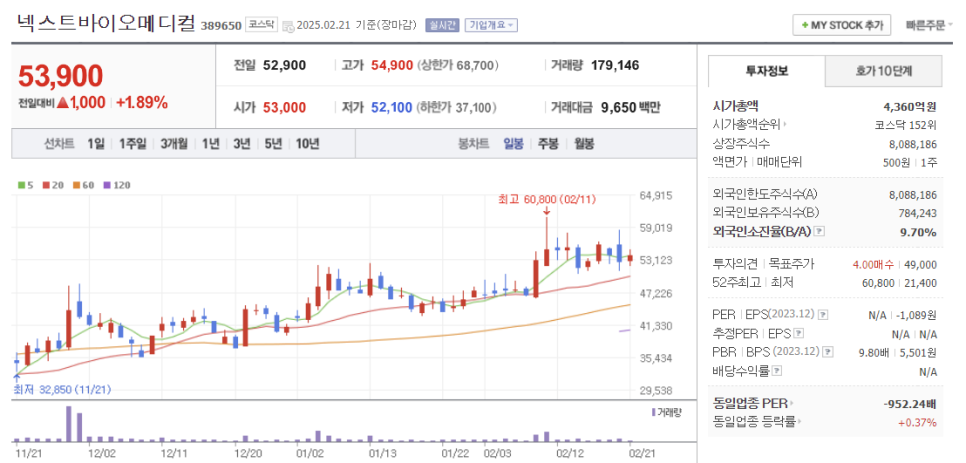966x463 pixels.
Task: Click the -1,089원 EPS value
Action: [914, 315]
